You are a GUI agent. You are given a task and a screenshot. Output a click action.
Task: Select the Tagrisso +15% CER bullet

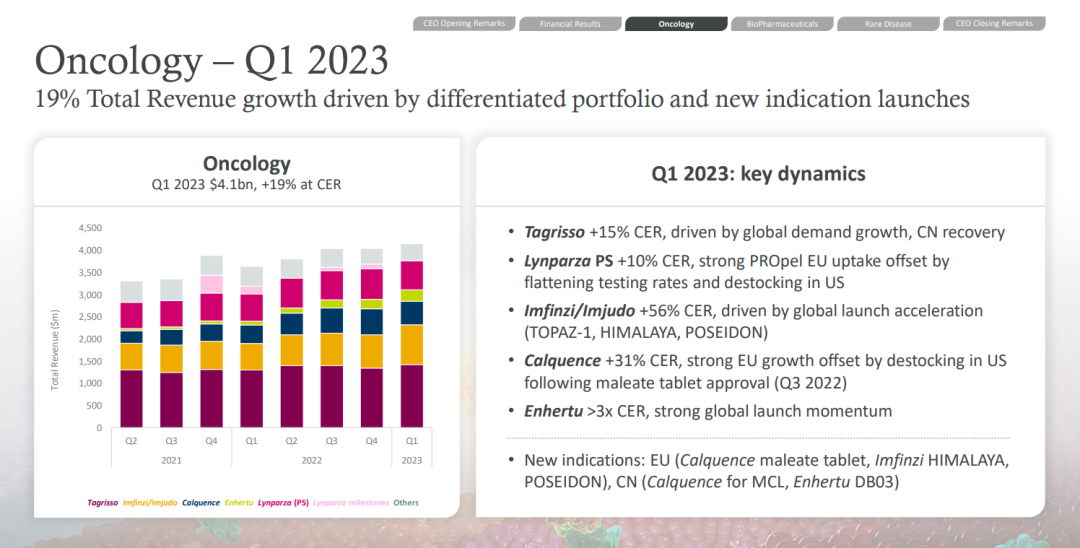pos(764,232)
